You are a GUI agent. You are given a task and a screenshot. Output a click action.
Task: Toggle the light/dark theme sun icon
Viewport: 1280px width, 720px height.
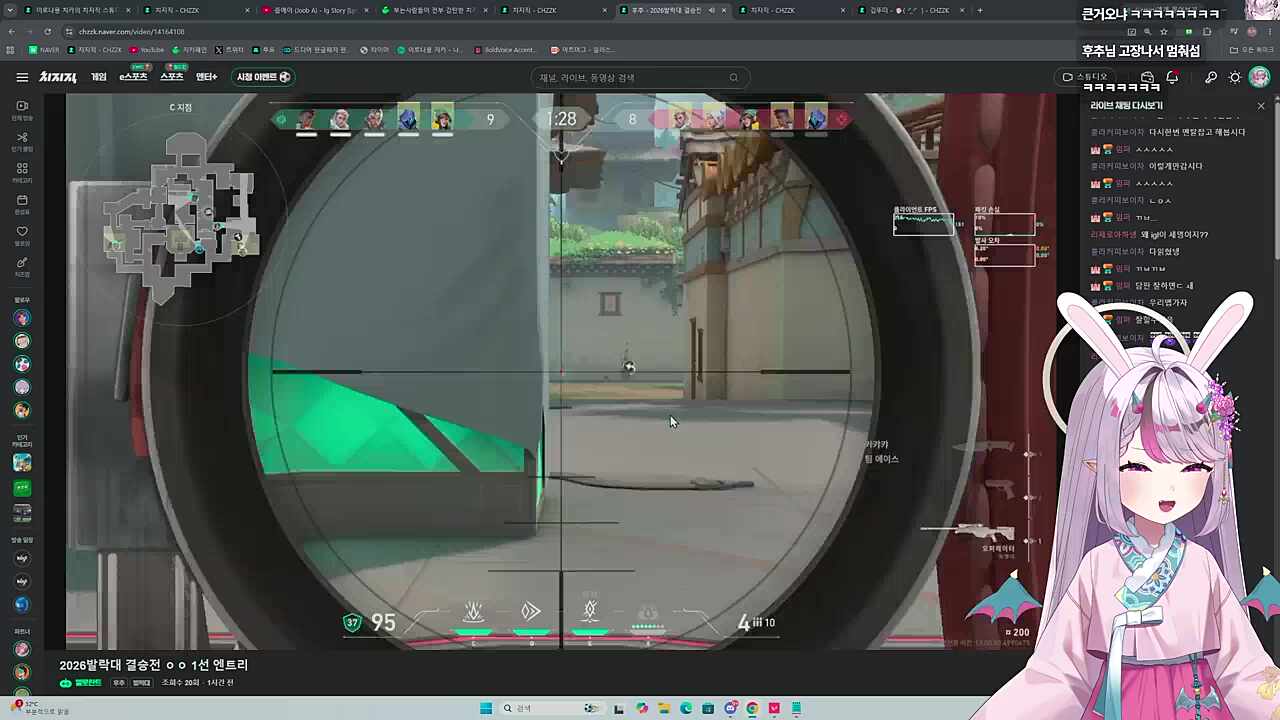(1235, 77)
